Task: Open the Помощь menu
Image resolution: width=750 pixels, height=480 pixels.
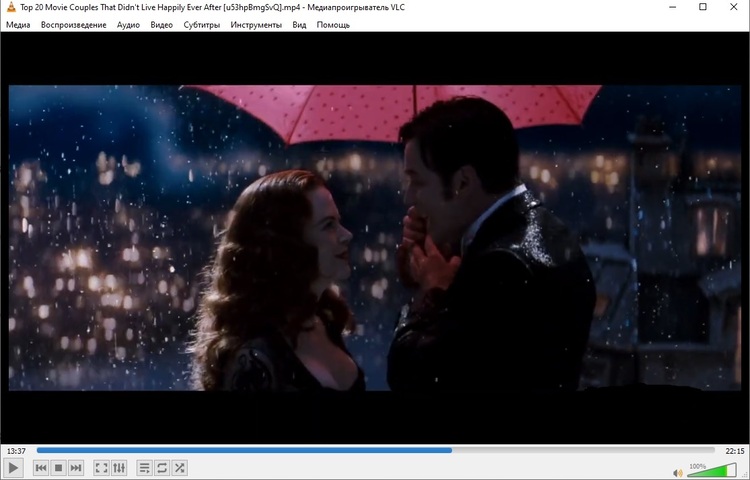Action: (x=333, y=25)
